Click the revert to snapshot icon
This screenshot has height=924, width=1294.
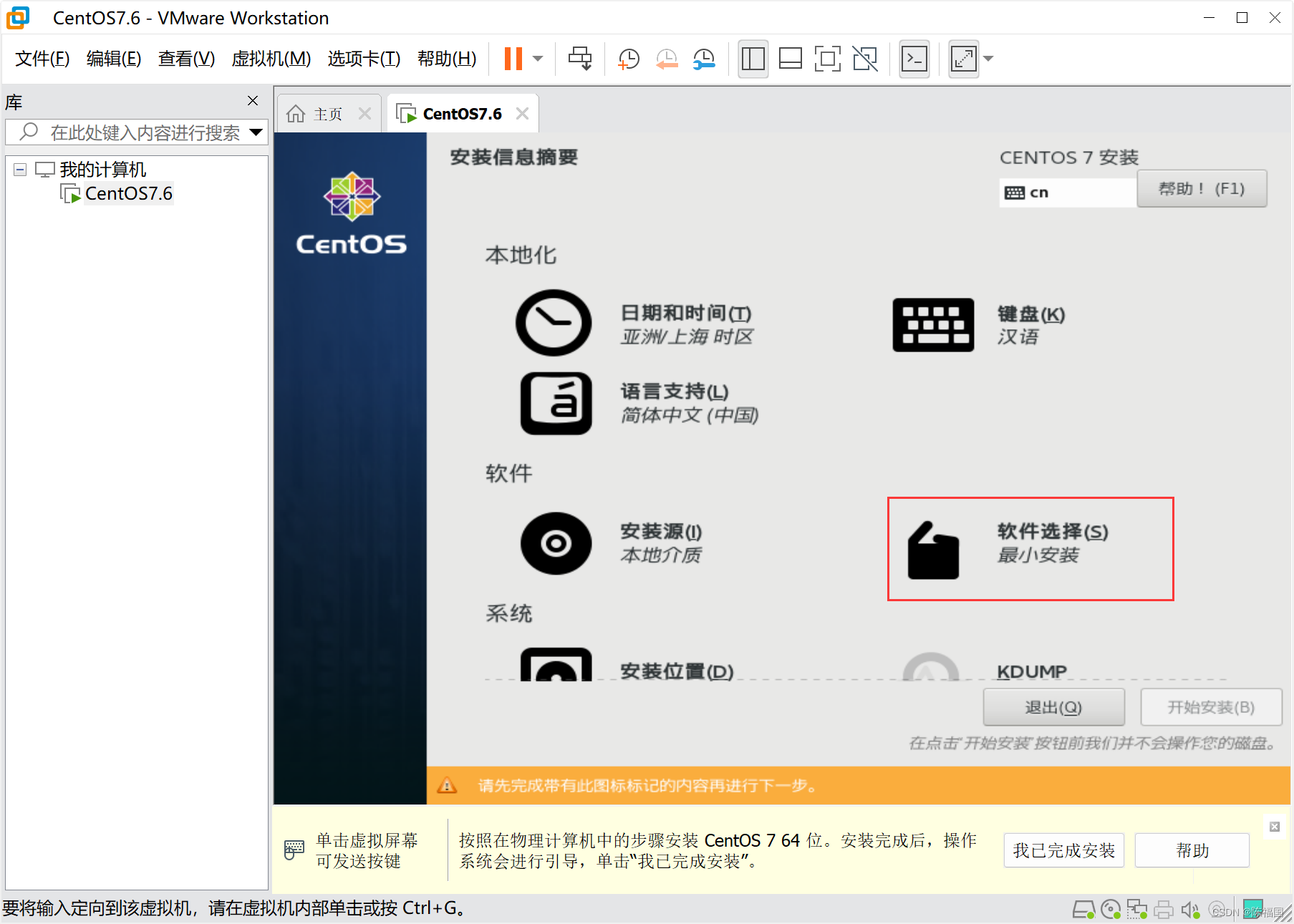tap(667, 59)
